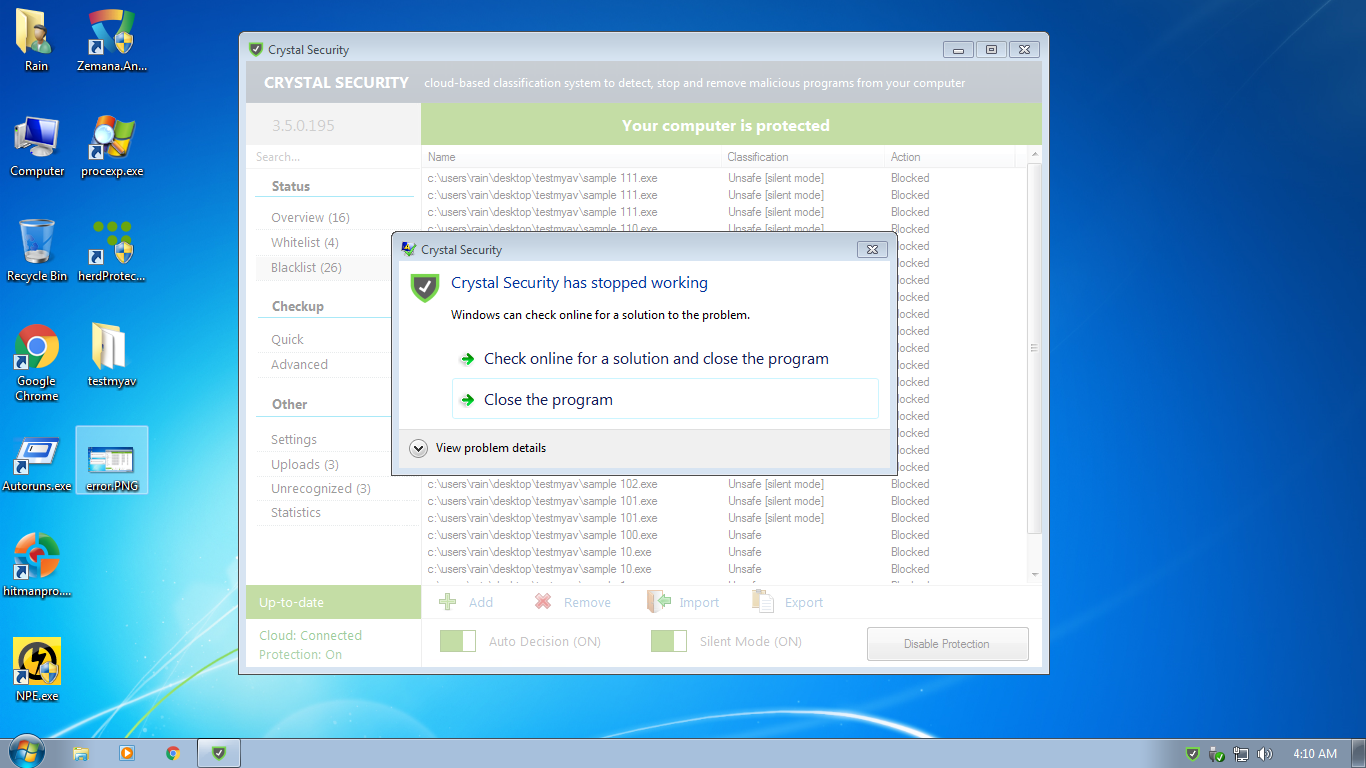Open the Rain user folder icon
Viewport: 1366px width, 768px height.
[x=36, y=40]
